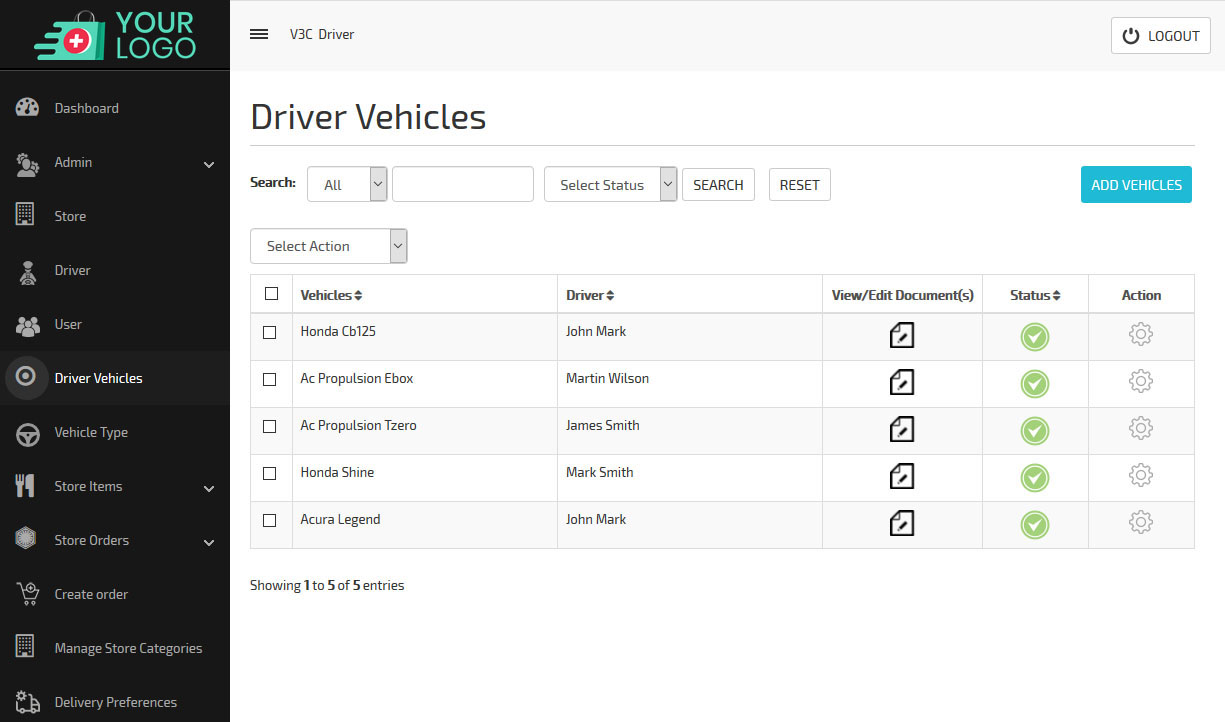Click green status icon for Martin Wilson
Viewport: 1225px width, 722px height.
1034,383
